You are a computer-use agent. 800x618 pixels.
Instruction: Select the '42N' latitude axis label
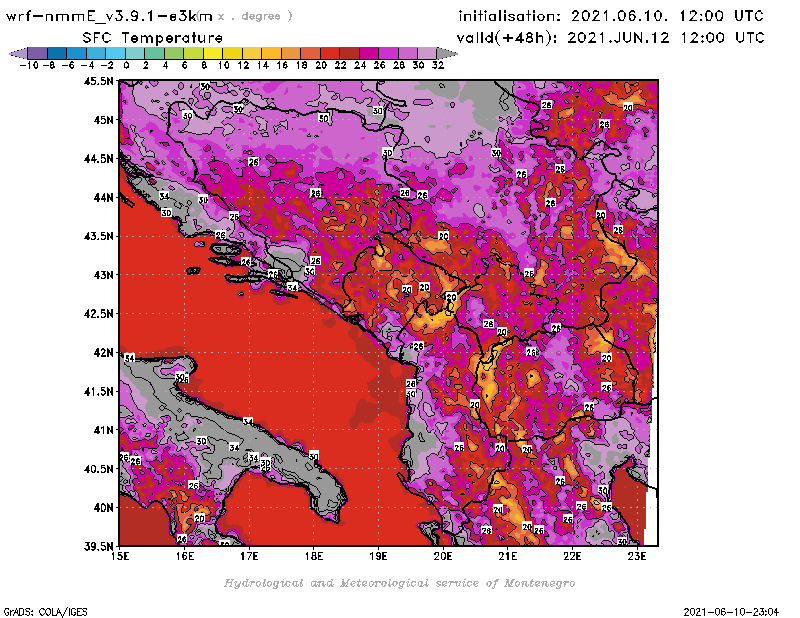point(103,353)
